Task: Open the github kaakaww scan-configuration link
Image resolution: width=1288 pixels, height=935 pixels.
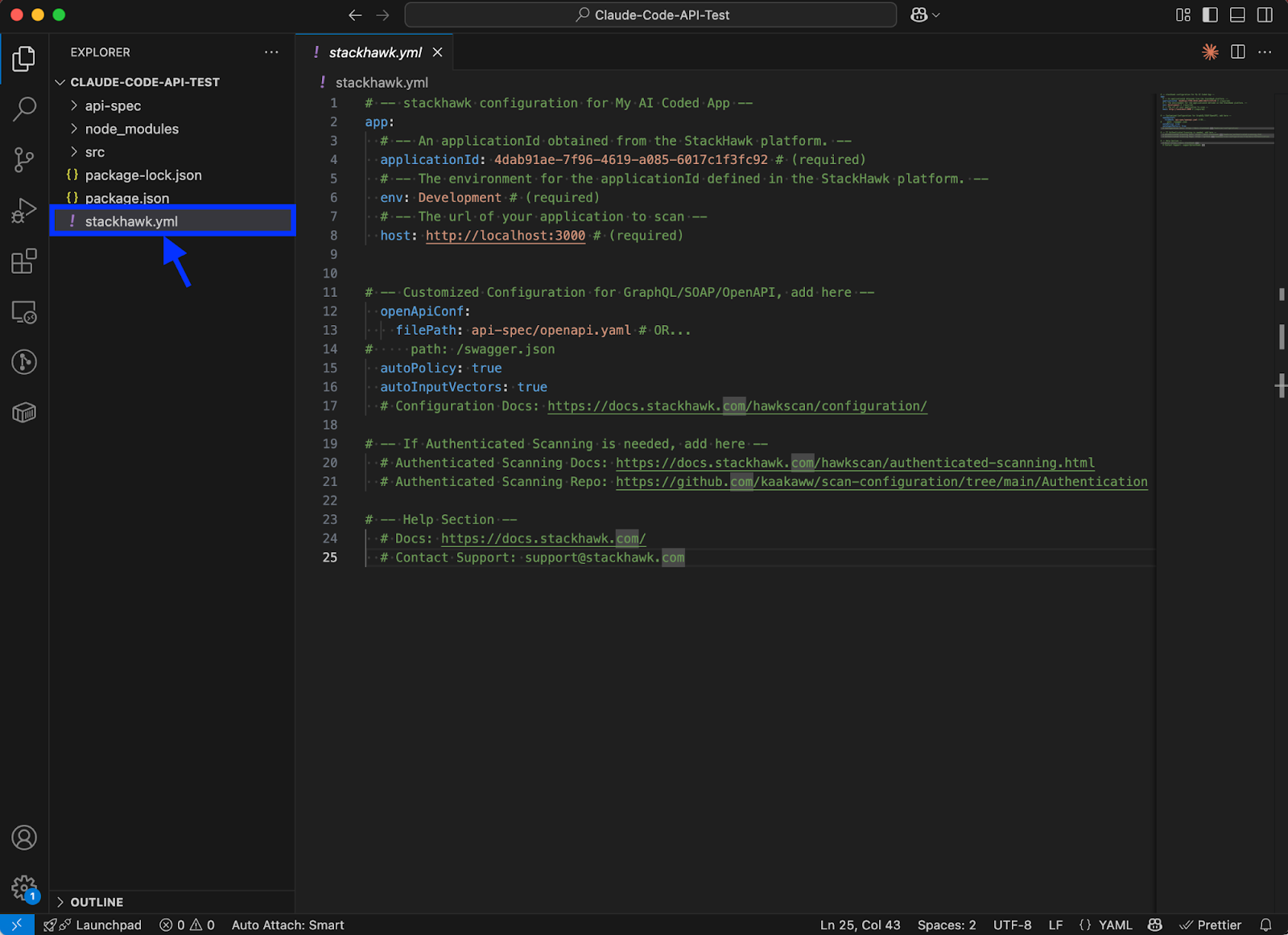Action: pos(881,482)
